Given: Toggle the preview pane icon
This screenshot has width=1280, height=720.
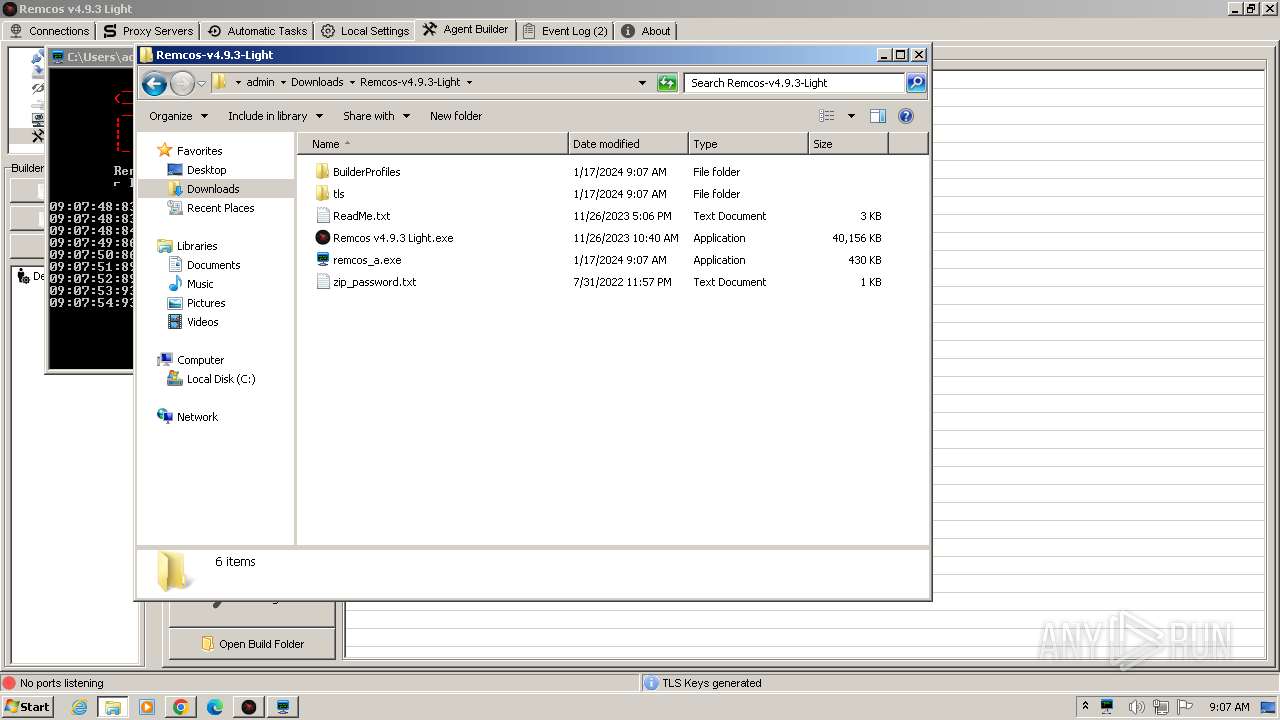Looking at the screenshot, I should coord(878,116).
